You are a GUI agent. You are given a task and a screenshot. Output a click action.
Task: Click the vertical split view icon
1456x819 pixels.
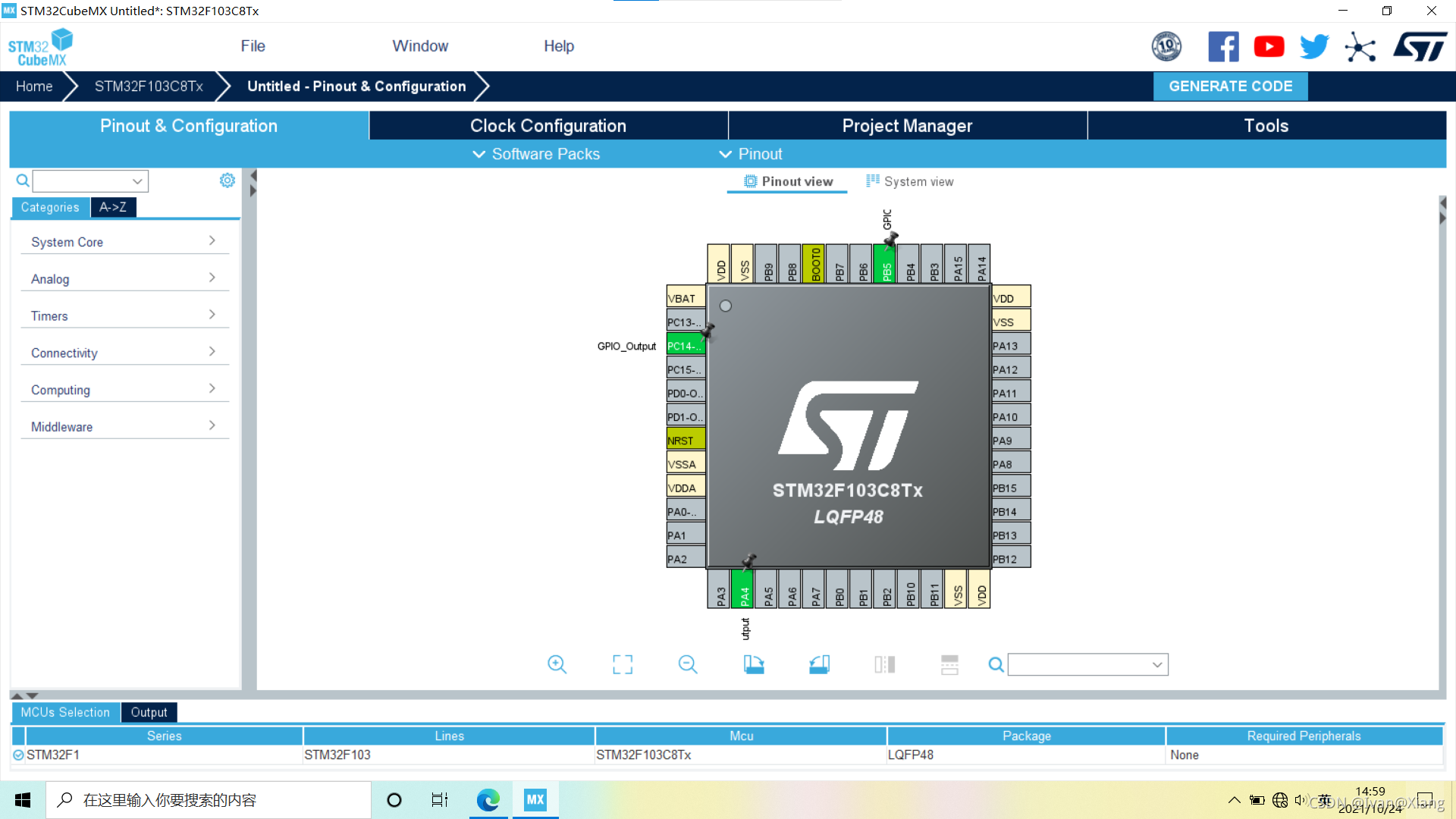pyautogui.click(x=884, y=665)
